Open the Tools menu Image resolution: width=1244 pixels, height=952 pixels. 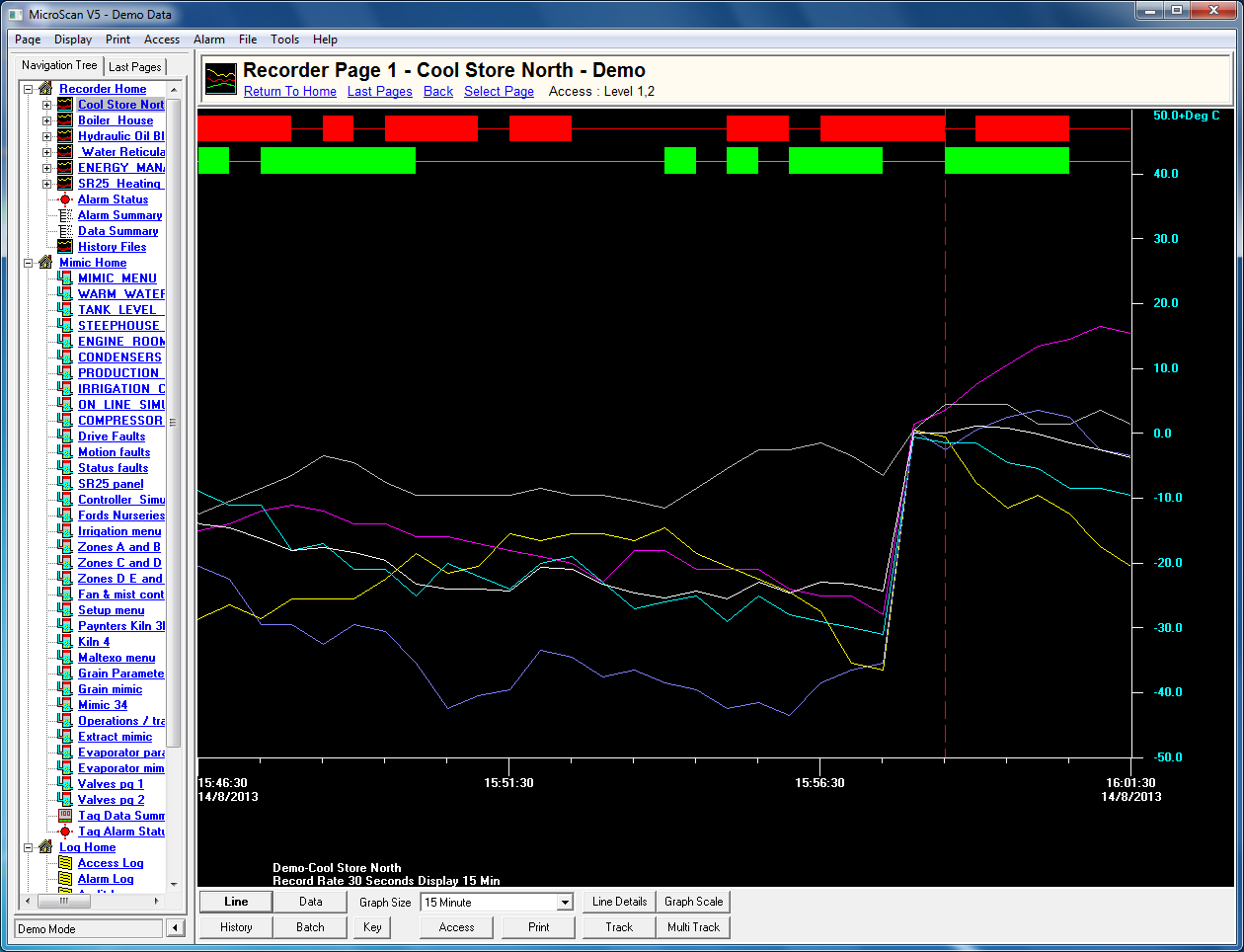[285, 40]
